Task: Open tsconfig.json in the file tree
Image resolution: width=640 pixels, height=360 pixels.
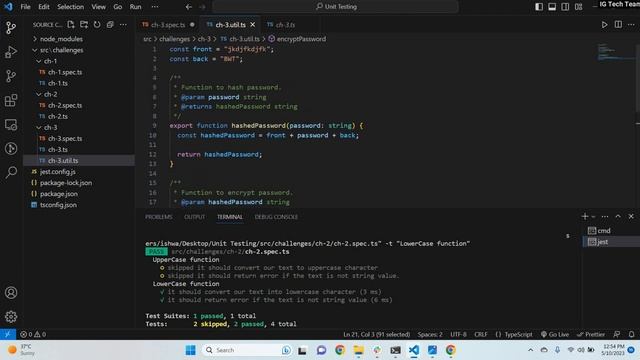Action: 58,205
